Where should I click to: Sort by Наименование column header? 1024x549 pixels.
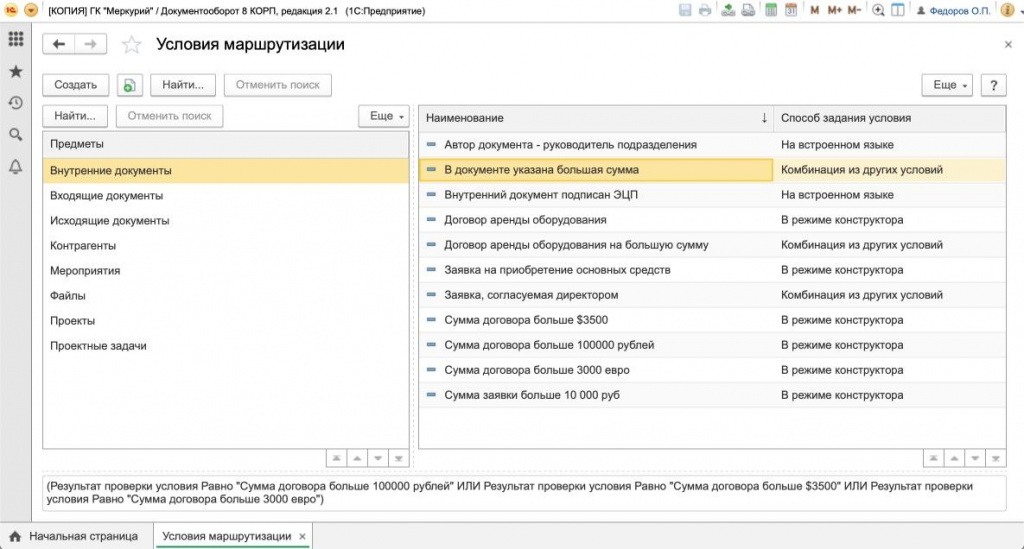coord(590,118)
